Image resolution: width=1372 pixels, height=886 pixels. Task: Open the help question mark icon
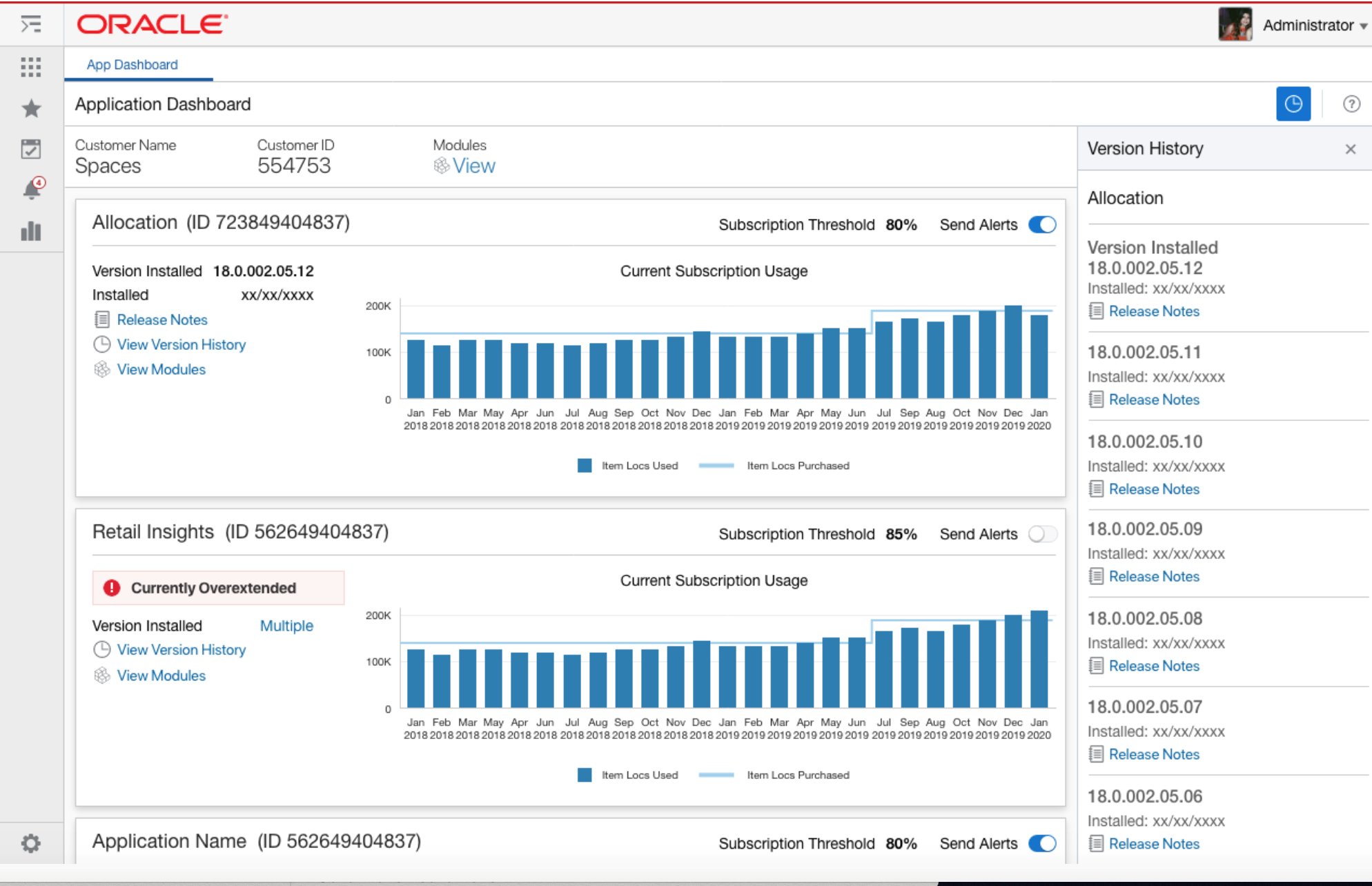pyautogui.click(x=1351, y=104)
